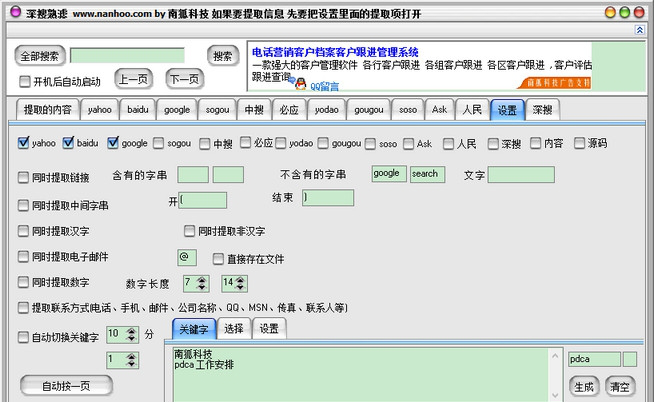Enable the gougou engine checkbox
Viewport: 654px width, 418px height.
click(x=323, y=144)
